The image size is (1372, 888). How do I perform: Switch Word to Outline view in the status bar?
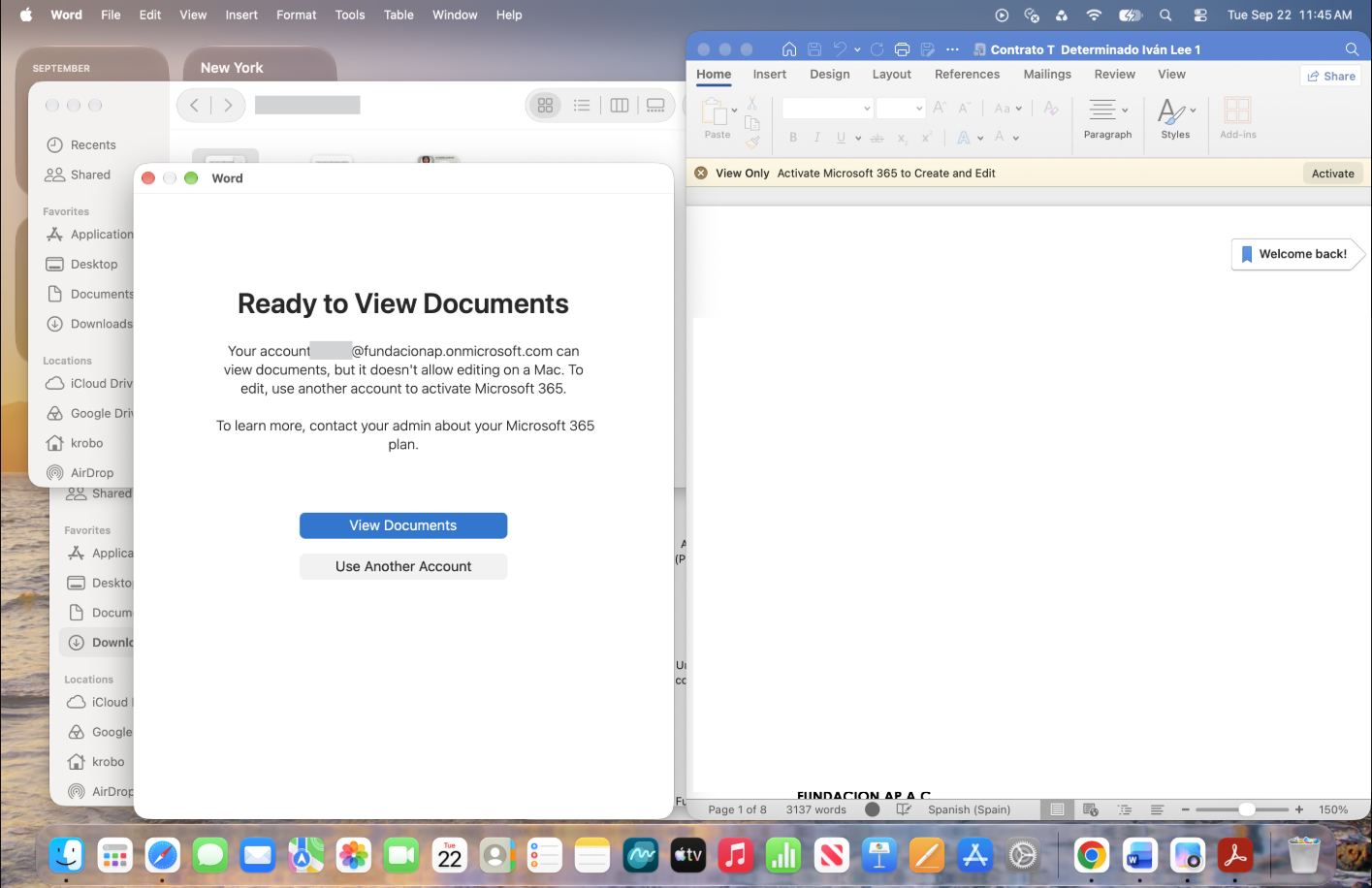tap(1124, 809)
